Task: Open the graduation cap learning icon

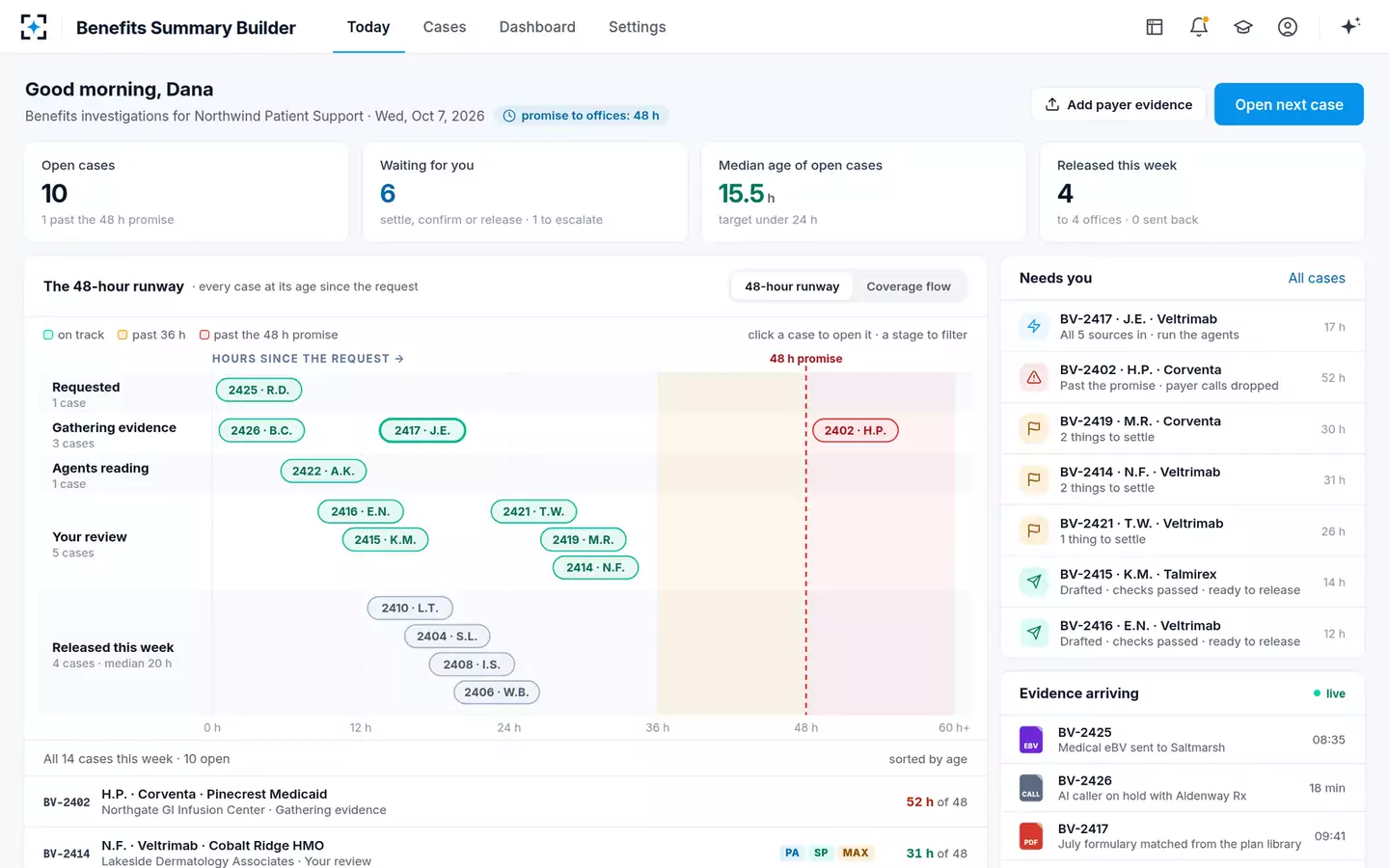Action: coord(1243,27)
